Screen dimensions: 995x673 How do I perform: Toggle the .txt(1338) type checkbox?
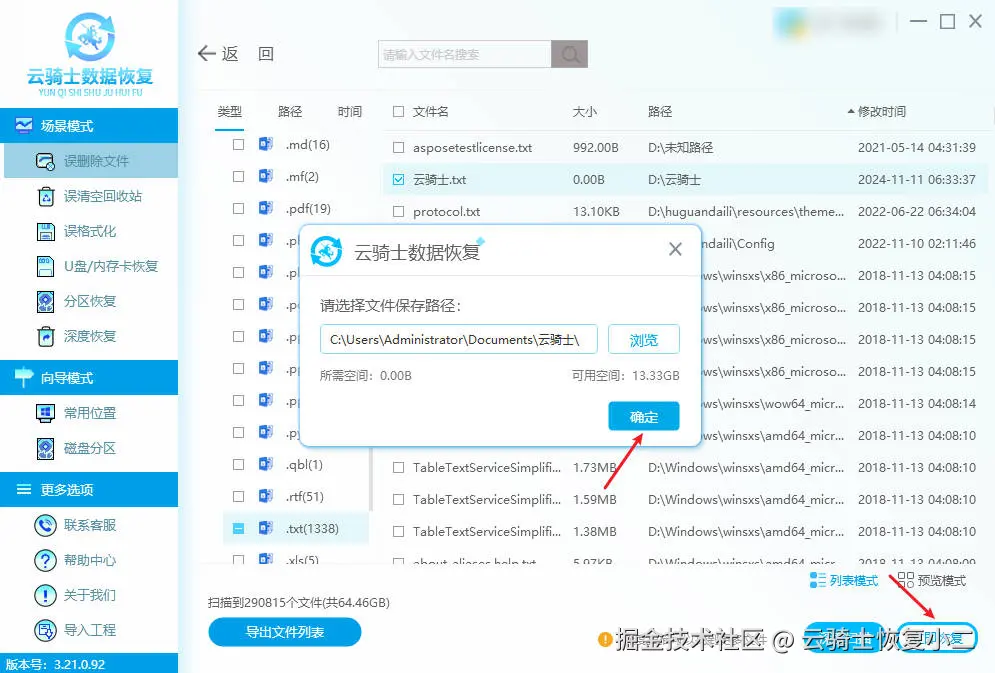click(x=239, y=528)
